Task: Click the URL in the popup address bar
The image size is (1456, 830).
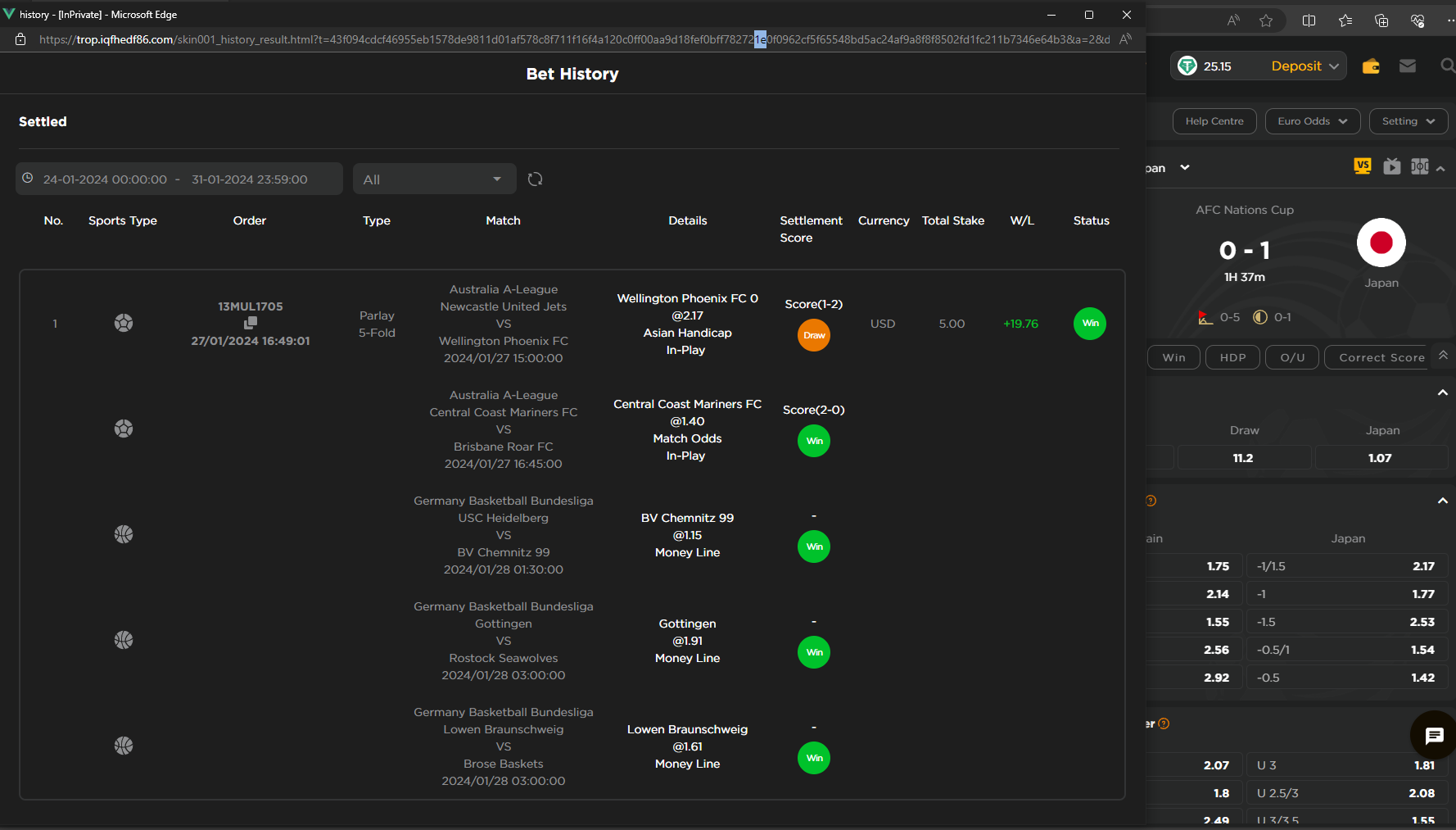Action: coord(574,39)
